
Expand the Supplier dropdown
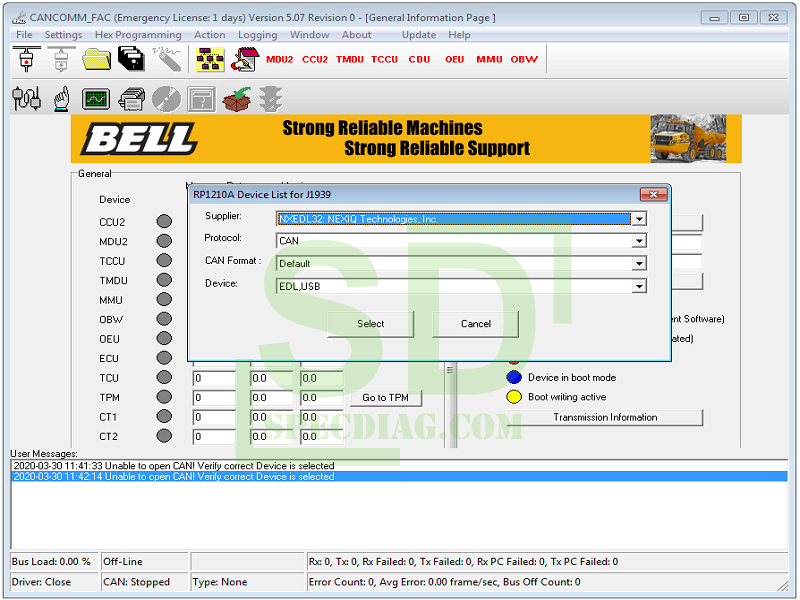coord(638,219)
